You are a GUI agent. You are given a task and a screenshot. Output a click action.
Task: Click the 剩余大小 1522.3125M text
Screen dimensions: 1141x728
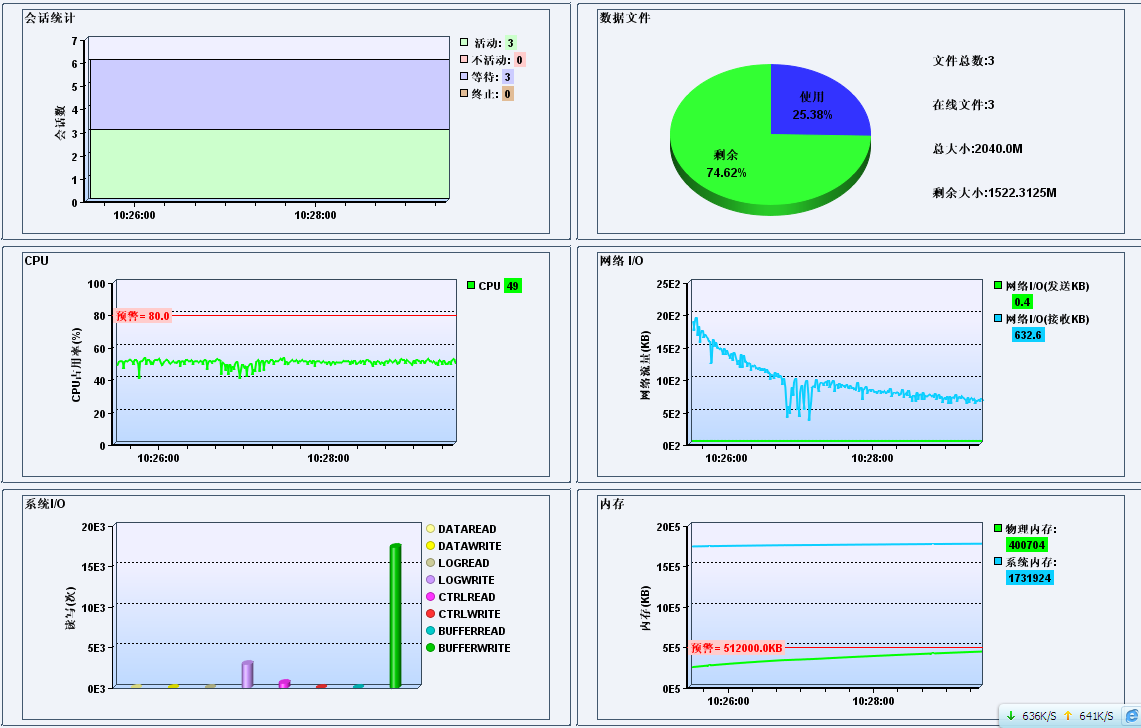(x=994, y=192)
